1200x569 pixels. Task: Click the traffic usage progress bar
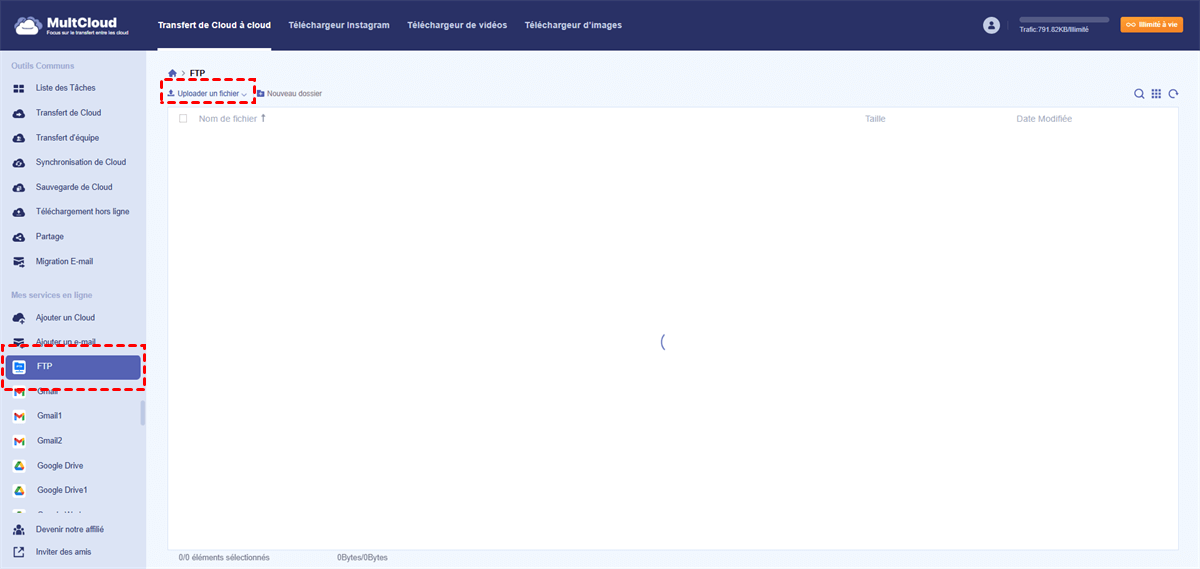pyautogui.click(x=1064, y=20)
